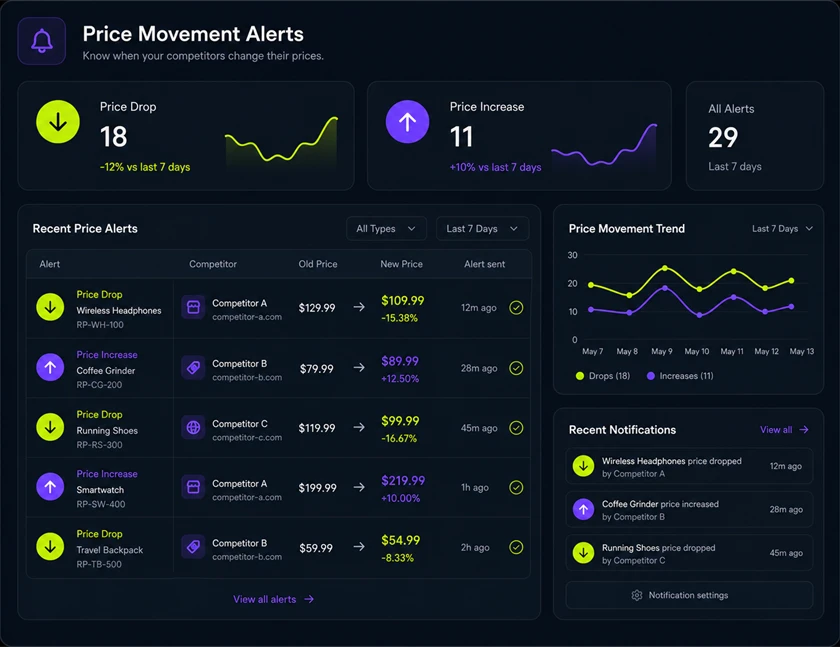
Task: Open the Wireless Headphones price dropped notification
Action: pos(689,466)
